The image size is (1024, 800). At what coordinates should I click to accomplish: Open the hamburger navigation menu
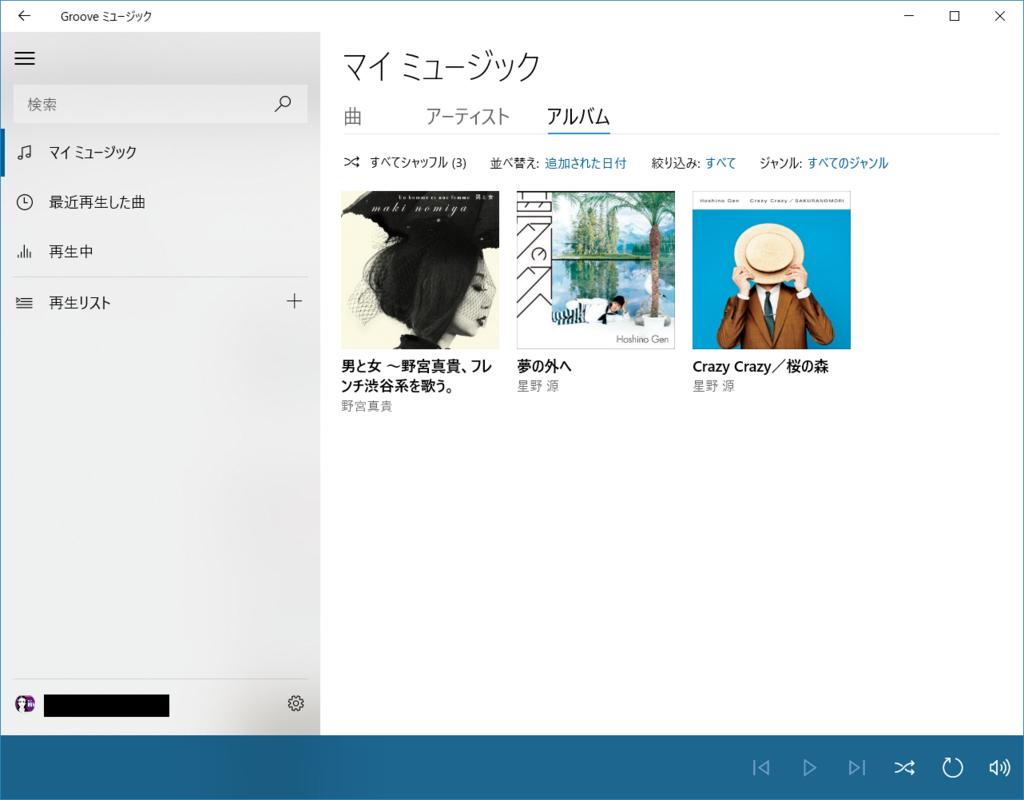(x=25, y=58)
